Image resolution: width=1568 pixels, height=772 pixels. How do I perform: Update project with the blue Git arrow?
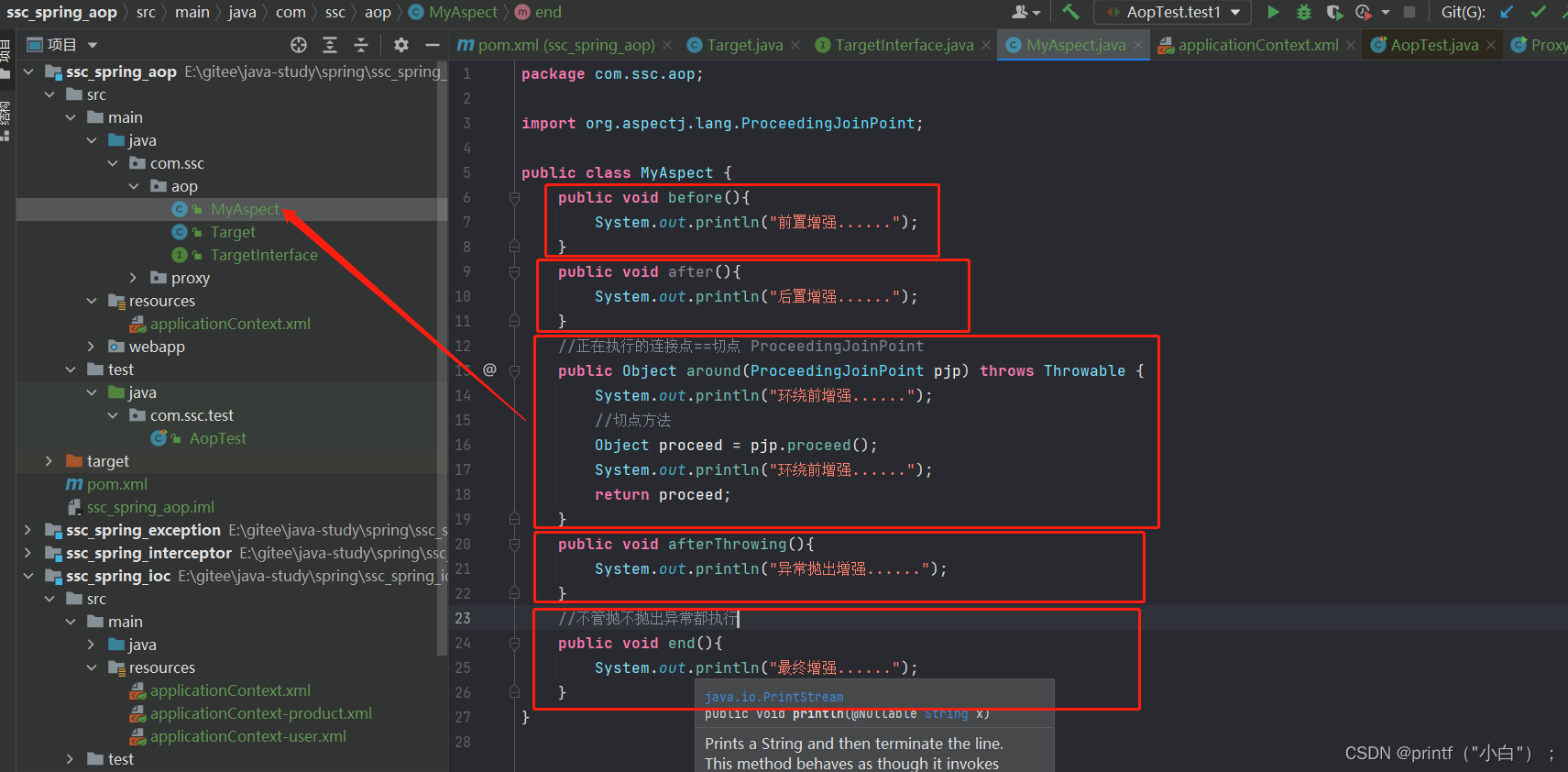tap(1506, 12)
